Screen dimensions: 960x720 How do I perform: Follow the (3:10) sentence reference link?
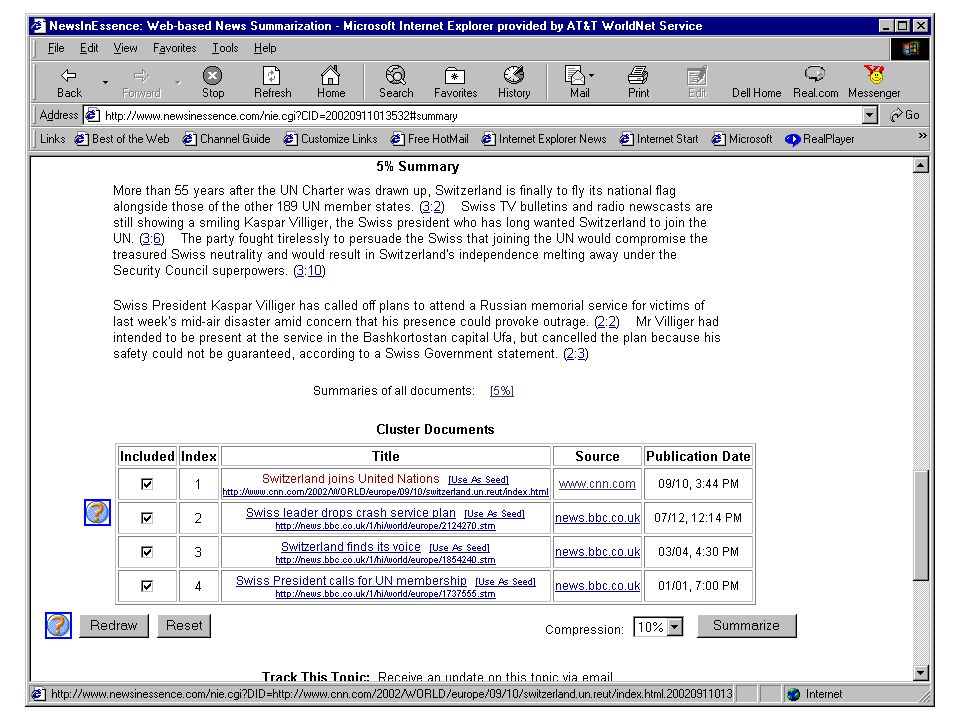click(309, 271)
